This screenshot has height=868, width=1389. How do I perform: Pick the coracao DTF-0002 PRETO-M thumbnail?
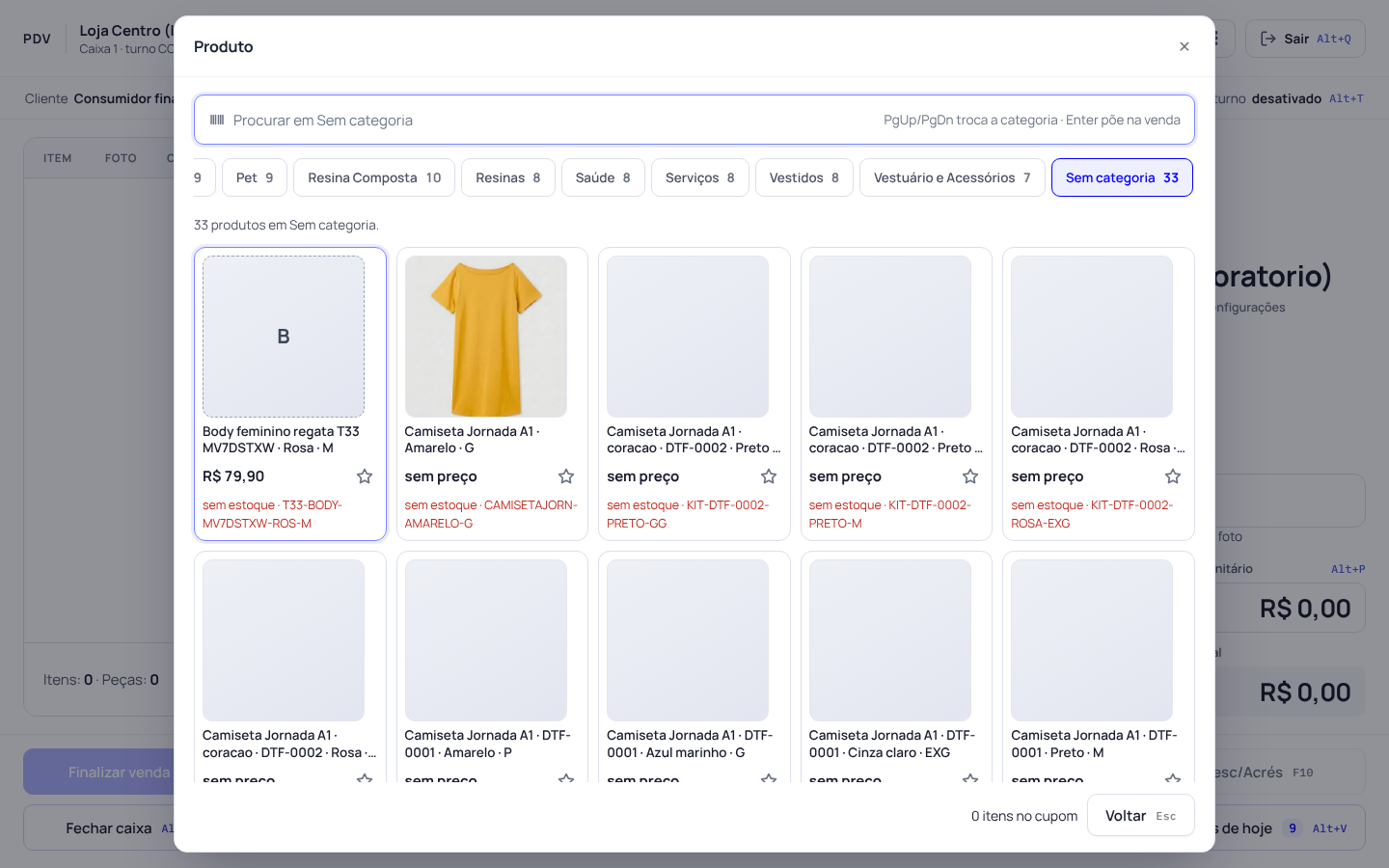click(890, 337)
